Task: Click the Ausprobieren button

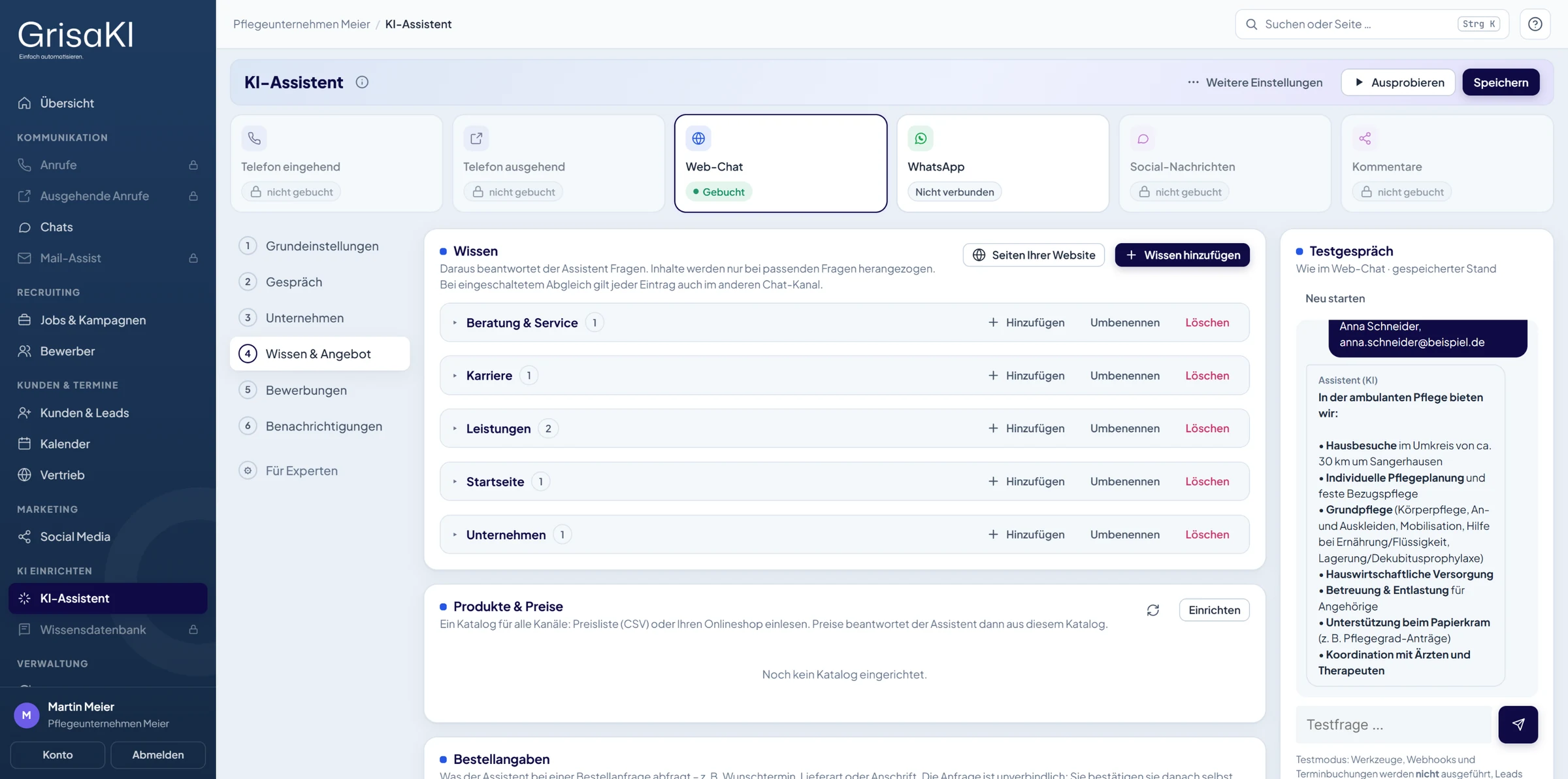Action: (1398, 82)
